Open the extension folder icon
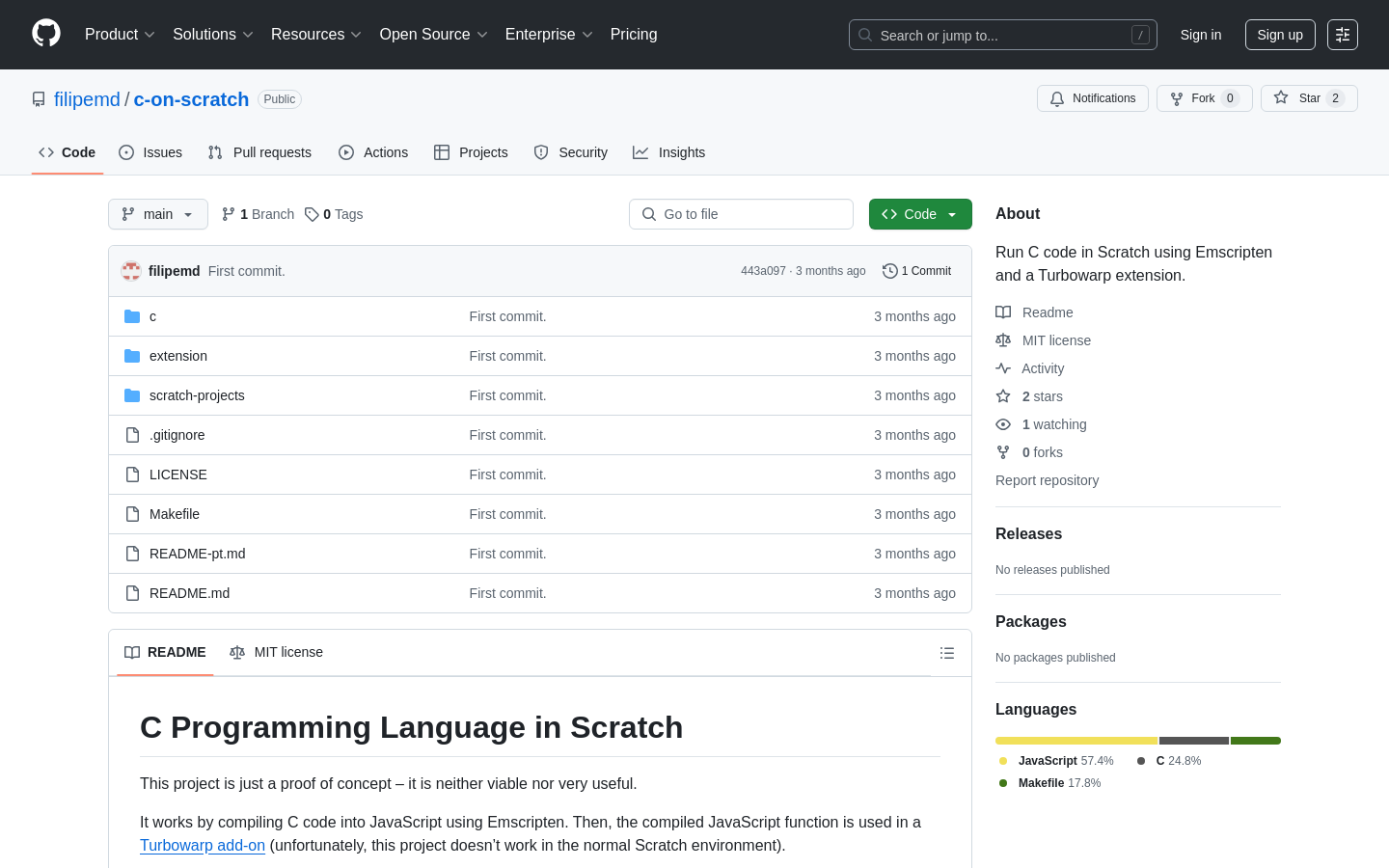This screenshot has height=868, width=1389. [x=132, y=356]
